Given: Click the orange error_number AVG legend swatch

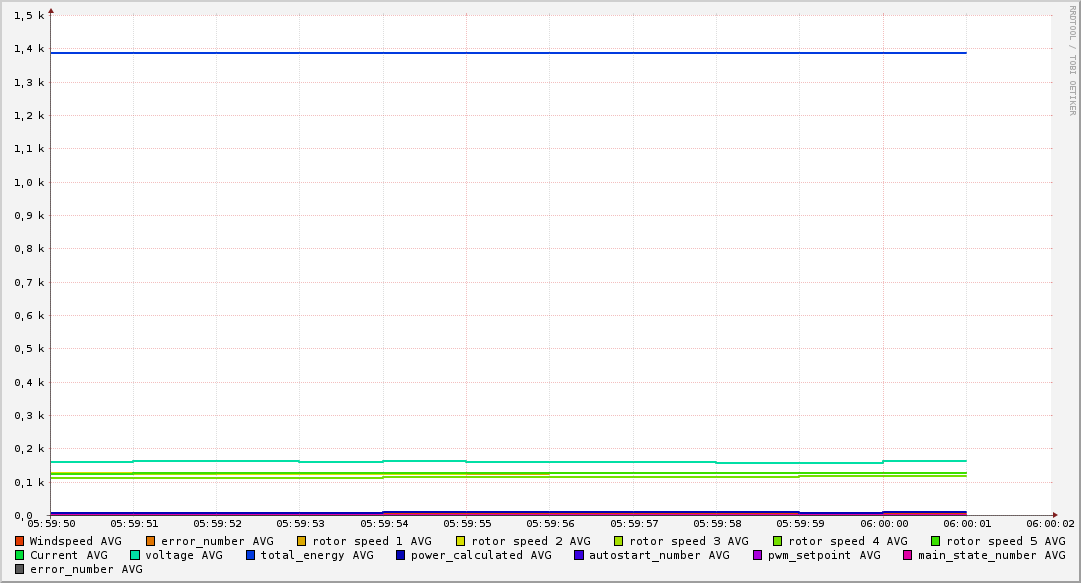Looking at the screenshot, I should (x=151, y=541).
